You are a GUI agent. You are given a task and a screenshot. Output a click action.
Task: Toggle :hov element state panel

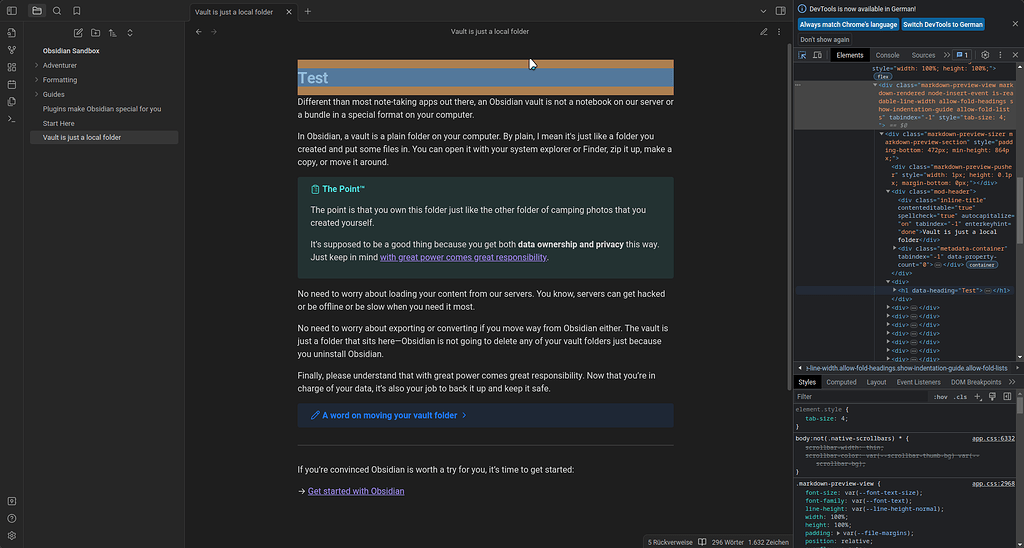[x=940, y=396]
